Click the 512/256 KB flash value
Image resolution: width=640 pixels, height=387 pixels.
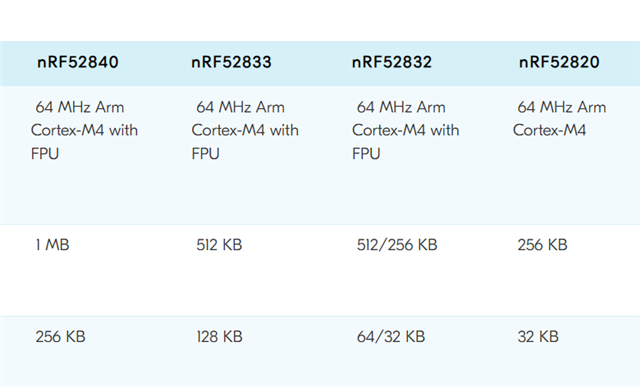tap(397, 245)
